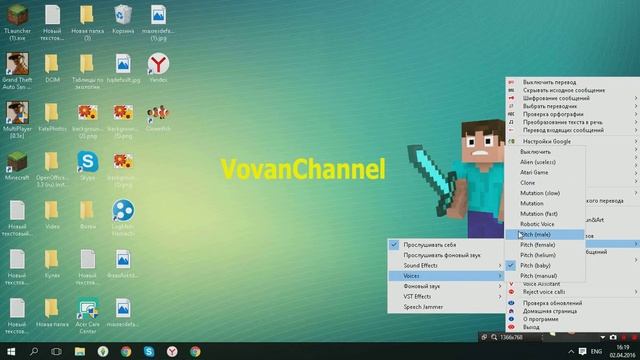Select the Pitch (female) voice
Image resolution: width=640 pixels, height=360 pixels.
(x=545, y=244)
